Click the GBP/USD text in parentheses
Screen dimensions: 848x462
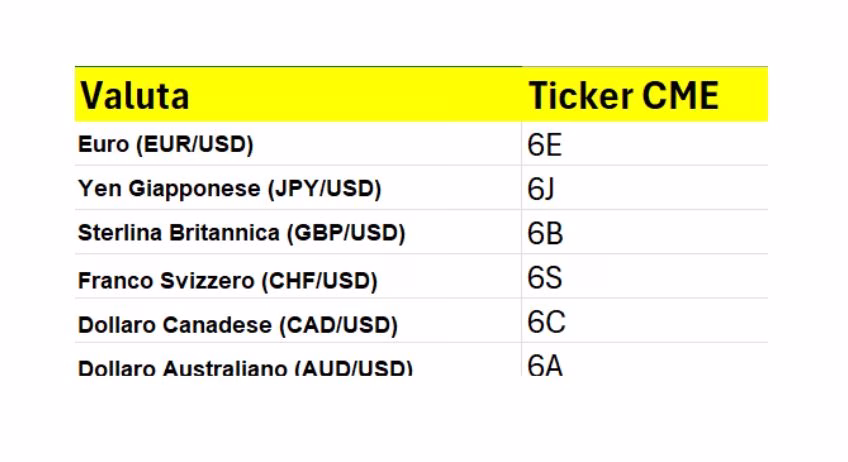coord(346,233)
